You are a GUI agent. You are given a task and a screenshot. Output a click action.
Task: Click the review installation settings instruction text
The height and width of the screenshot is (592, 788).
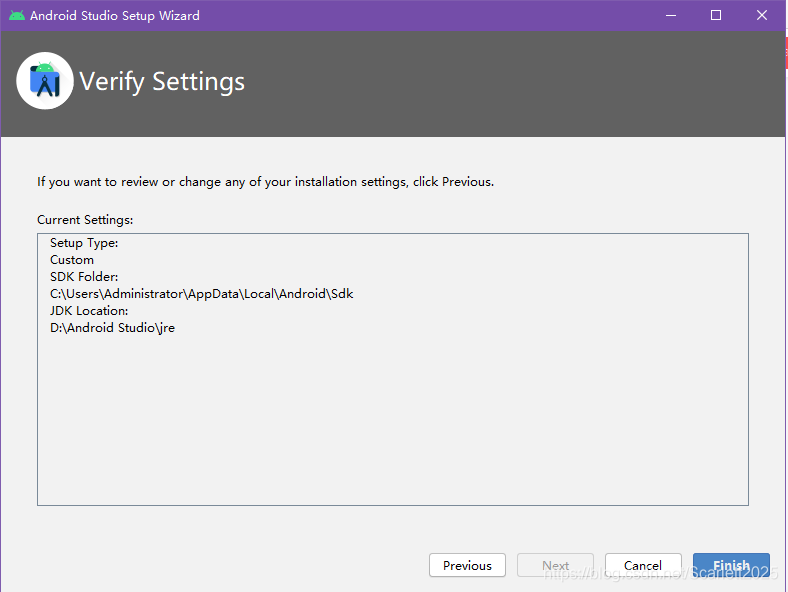tap(265, 181)
